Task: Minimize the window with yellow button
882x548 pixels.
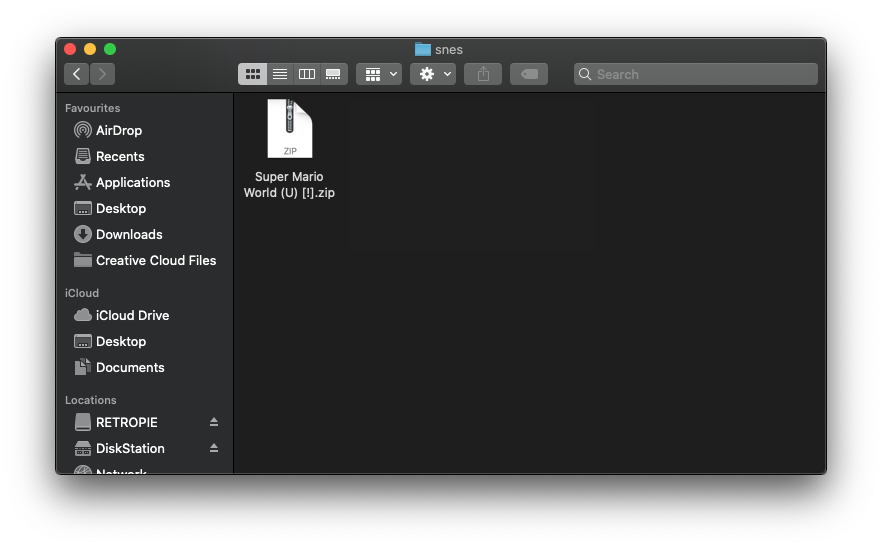Action: [90, 50]
